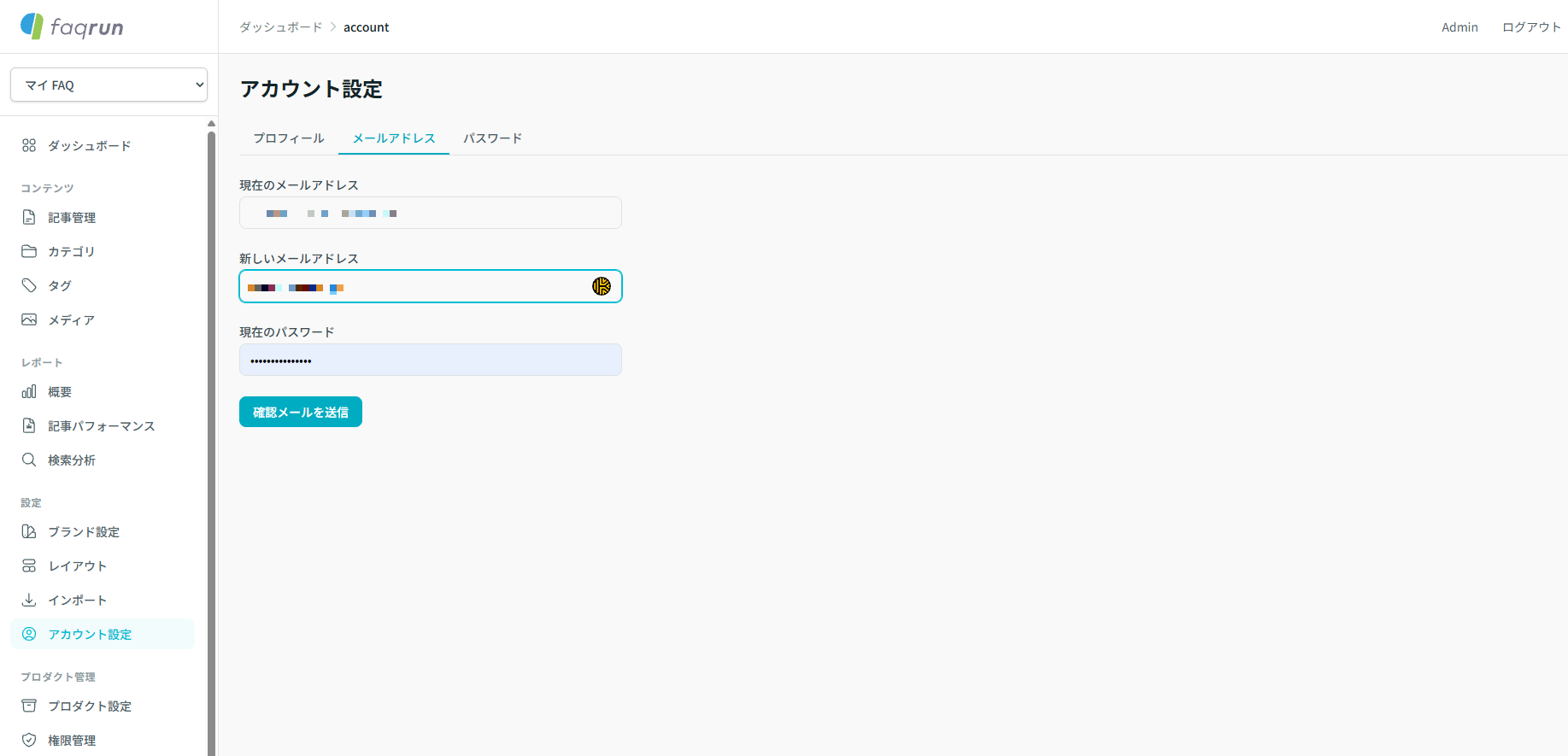Click the sidebar scroll up arrow
Viewport: 1568px width, 756px height.
click(x=211, y=124)
